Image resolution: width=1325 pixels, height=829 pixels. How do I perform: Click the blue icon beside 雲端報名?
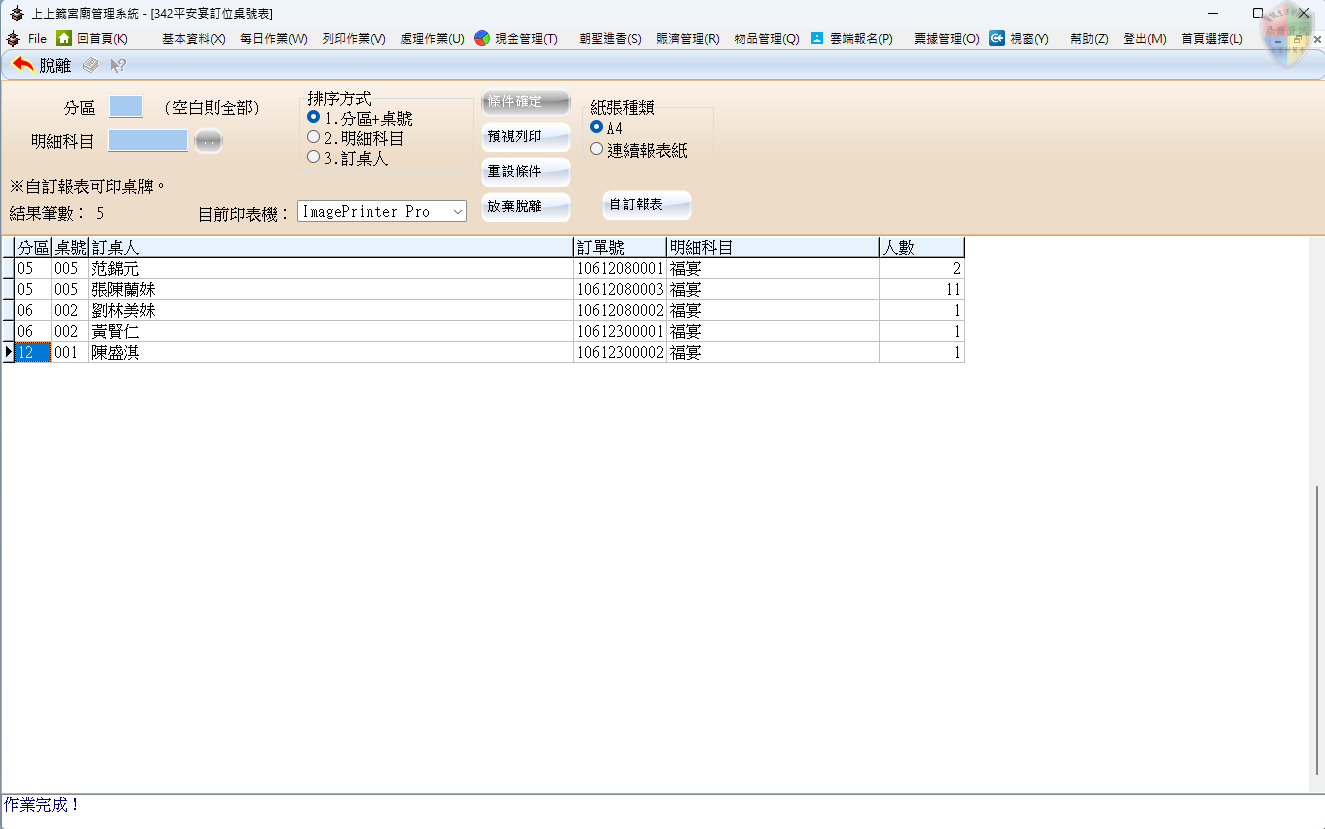click(x=817, y=38)
